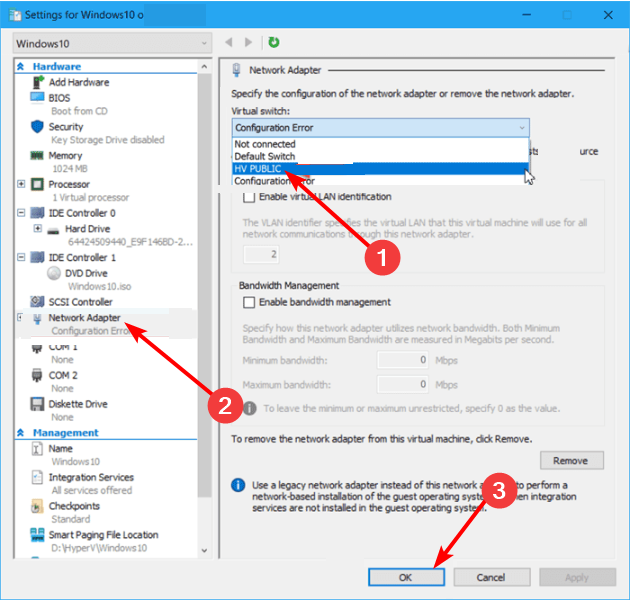
Task: Collapse the IDE Controller 1 node
Action: (x=21, y=257)
